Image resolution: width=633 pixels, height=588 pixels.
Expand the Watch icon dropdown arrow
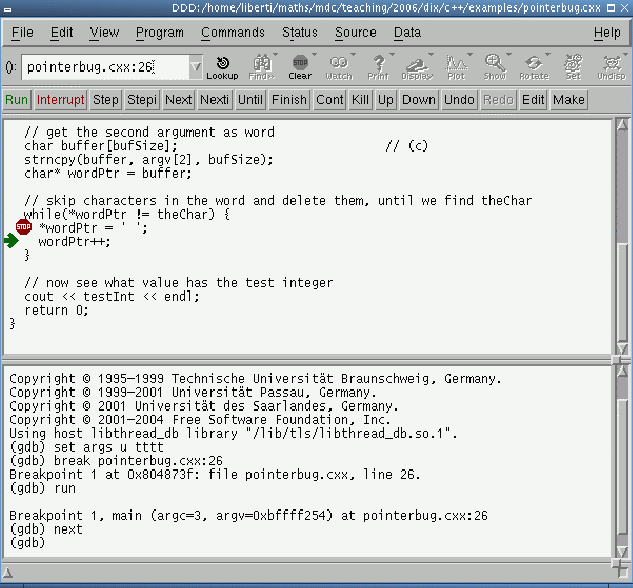tap(353, 54)
